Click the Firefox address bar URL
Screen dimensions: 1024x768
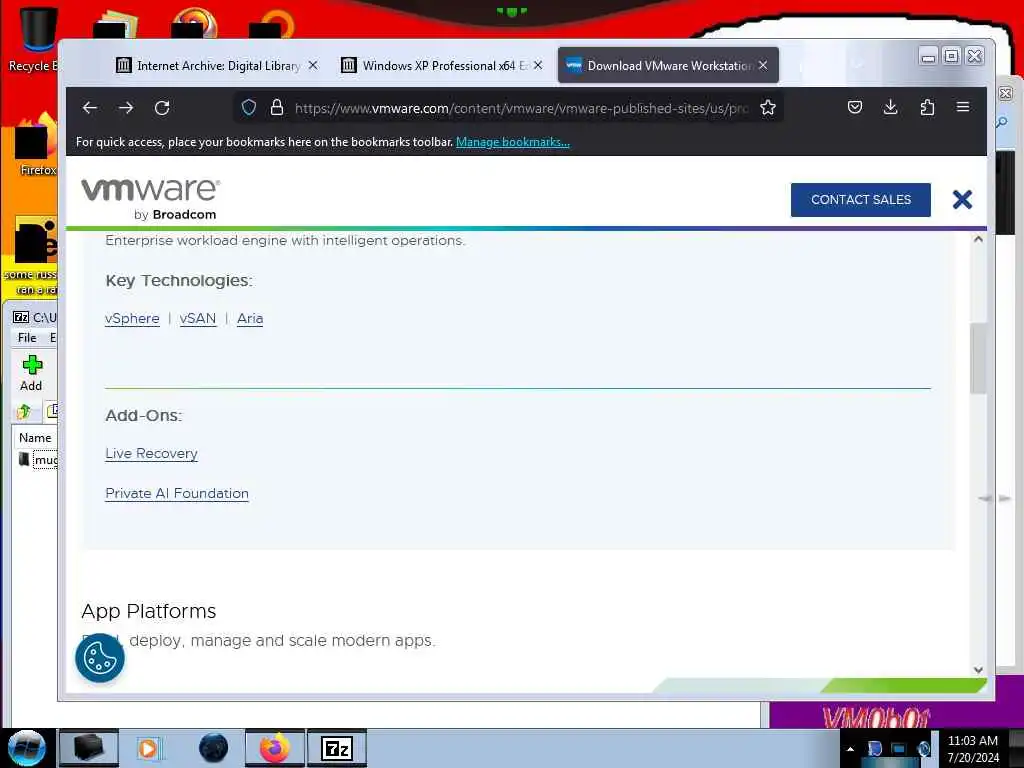click(521, 108)
